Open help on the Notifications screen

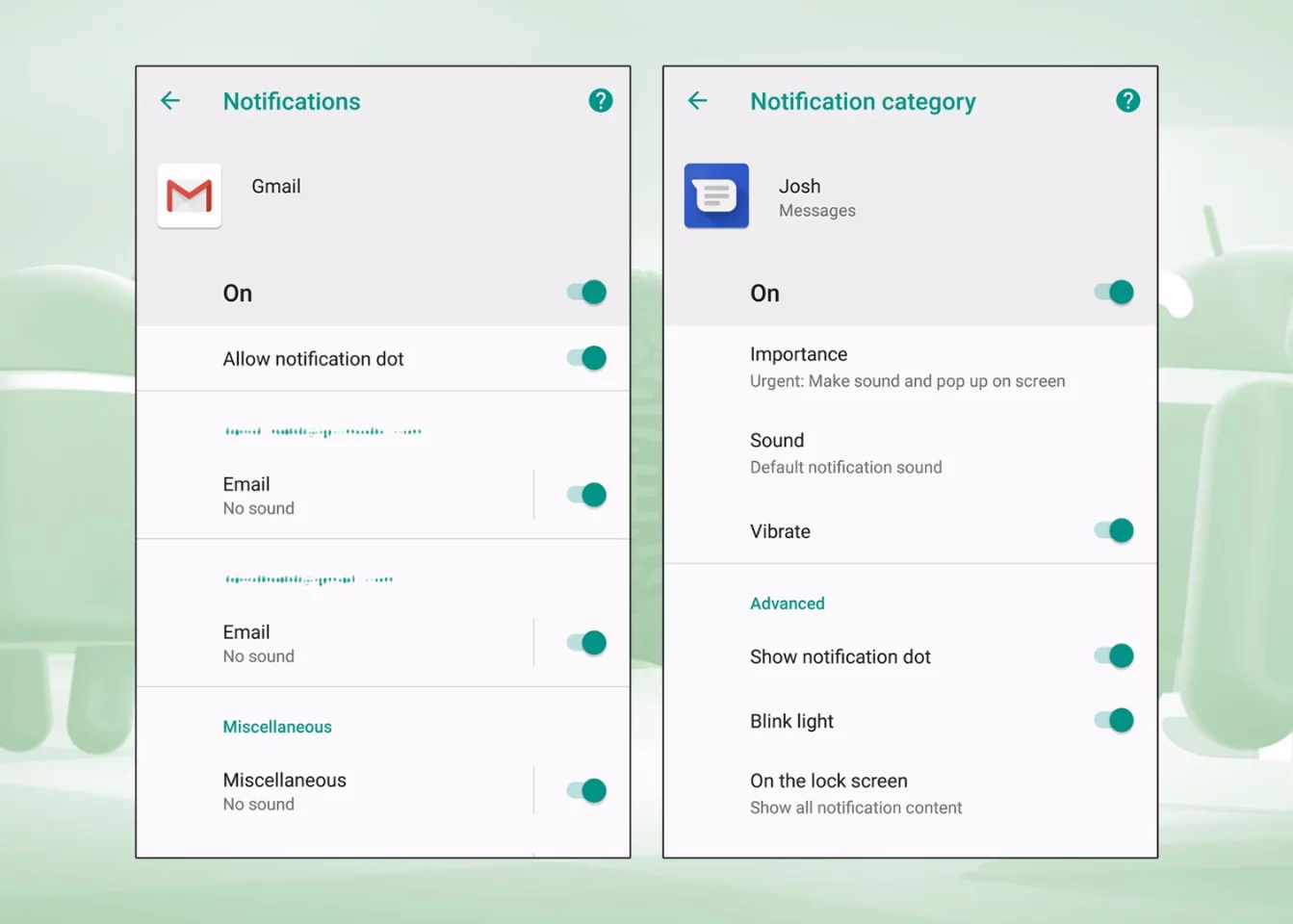(x=600, y=99)
